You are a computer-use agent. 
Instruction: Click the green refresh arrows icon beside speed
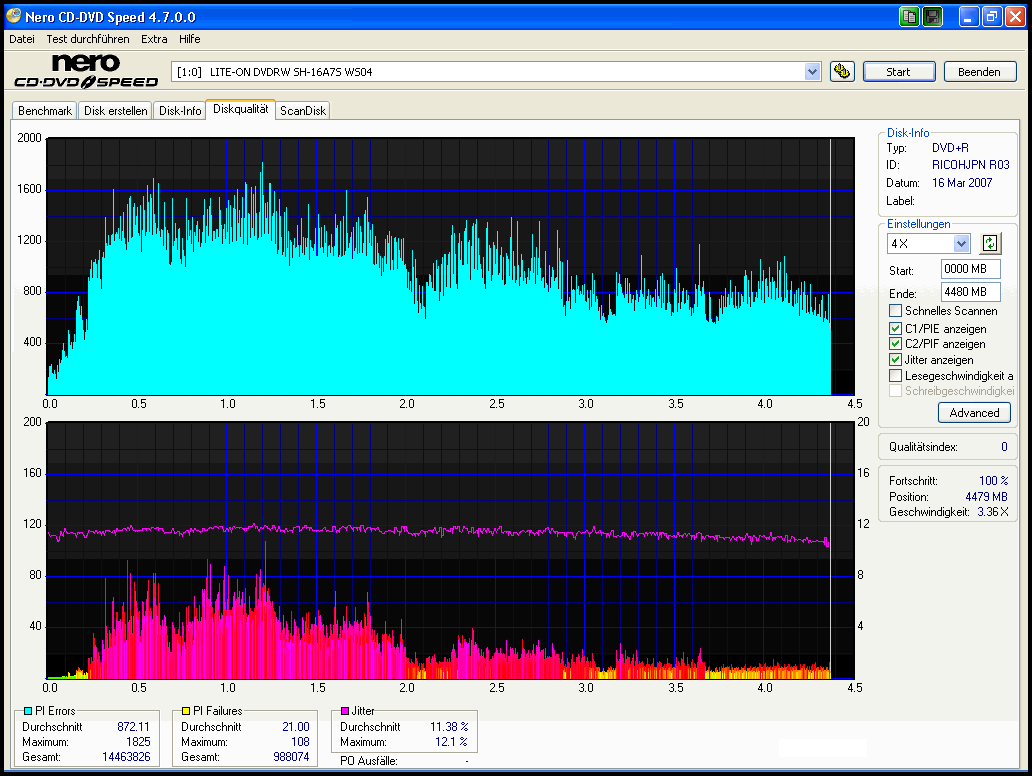coord(989,243)
